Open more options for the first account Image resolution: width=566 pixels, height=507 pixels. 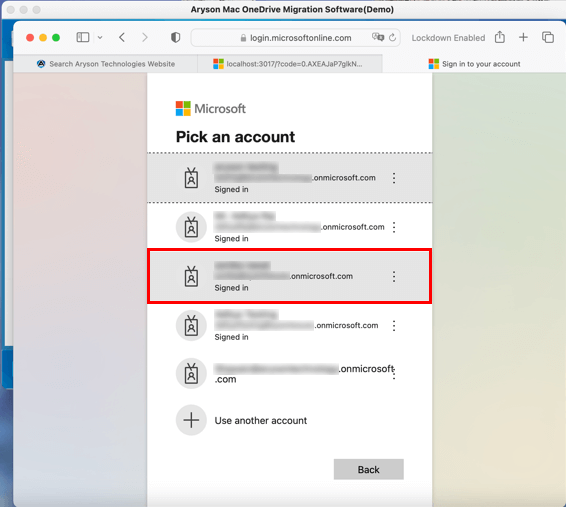coord(394,178)
